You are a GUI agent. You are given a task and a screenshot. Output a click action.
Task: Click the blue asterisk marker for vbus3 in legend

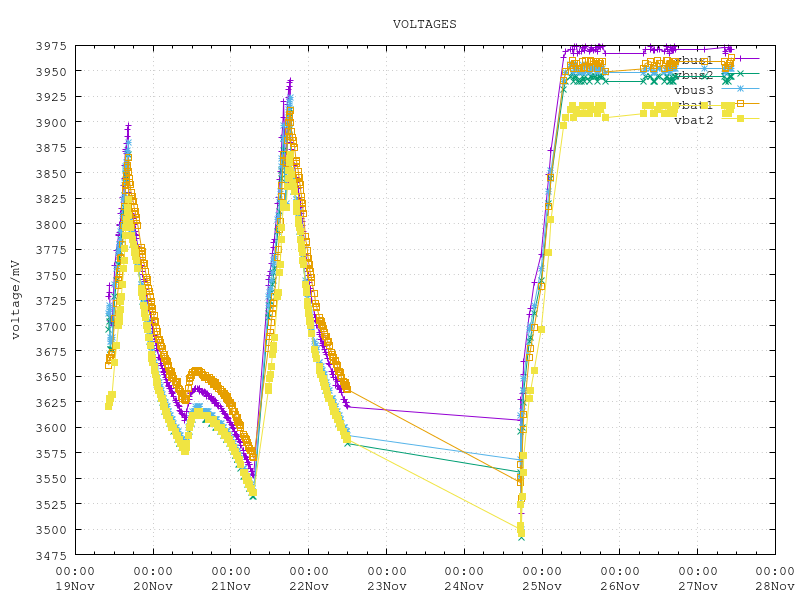[741, 88]
